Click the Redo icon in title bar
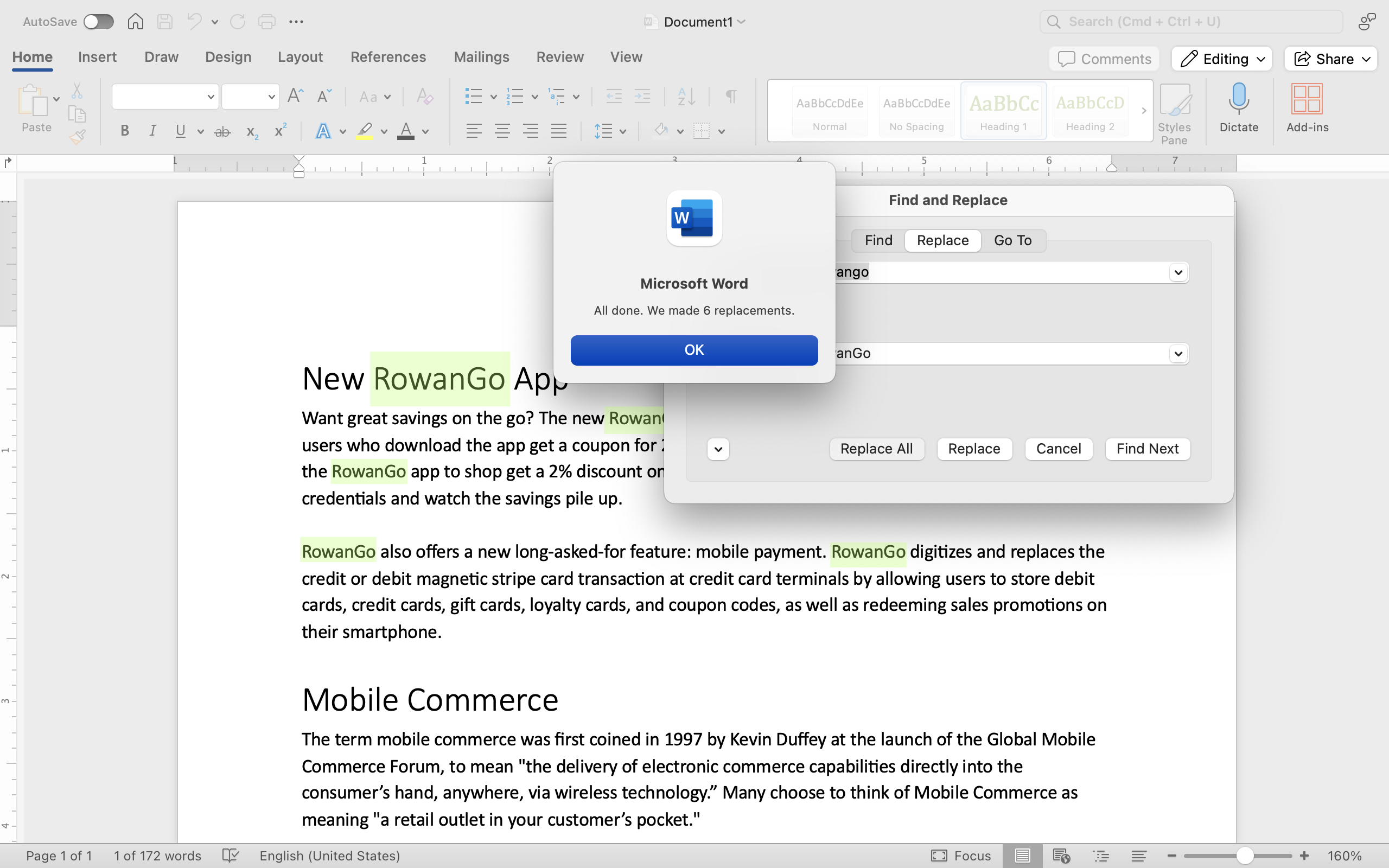This screenshot has height=868, width=1389. pyautogui.click(x=238, y=22)
